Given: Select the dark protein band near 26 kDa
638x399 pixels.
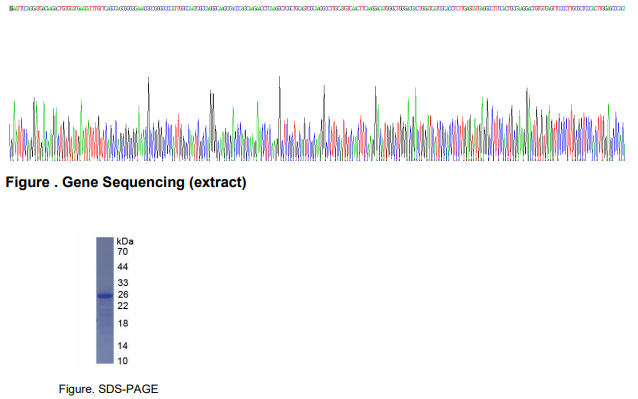Looking at the screenshot, I should click(x=105, y=296).
